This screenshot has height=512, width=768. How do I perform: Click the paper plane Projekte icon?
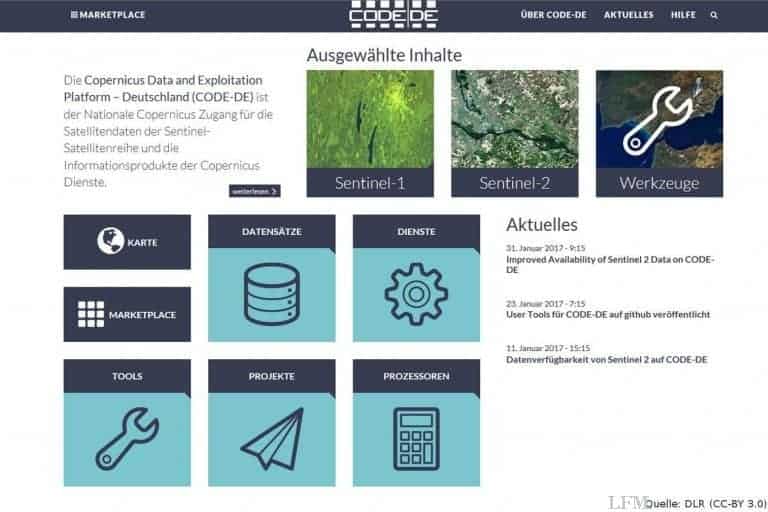coord(271,436)
